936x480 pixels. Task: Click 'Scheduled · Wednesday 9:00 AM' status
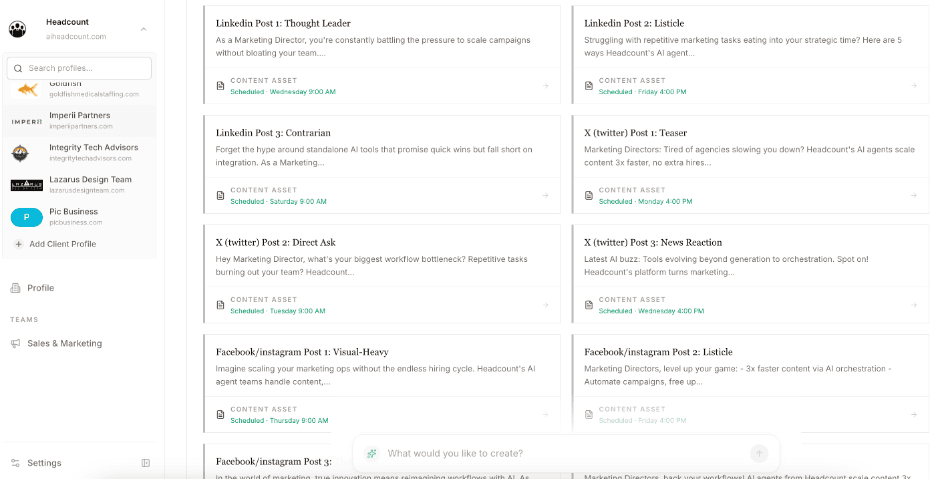pyautogui.click(x=283, y=92)
